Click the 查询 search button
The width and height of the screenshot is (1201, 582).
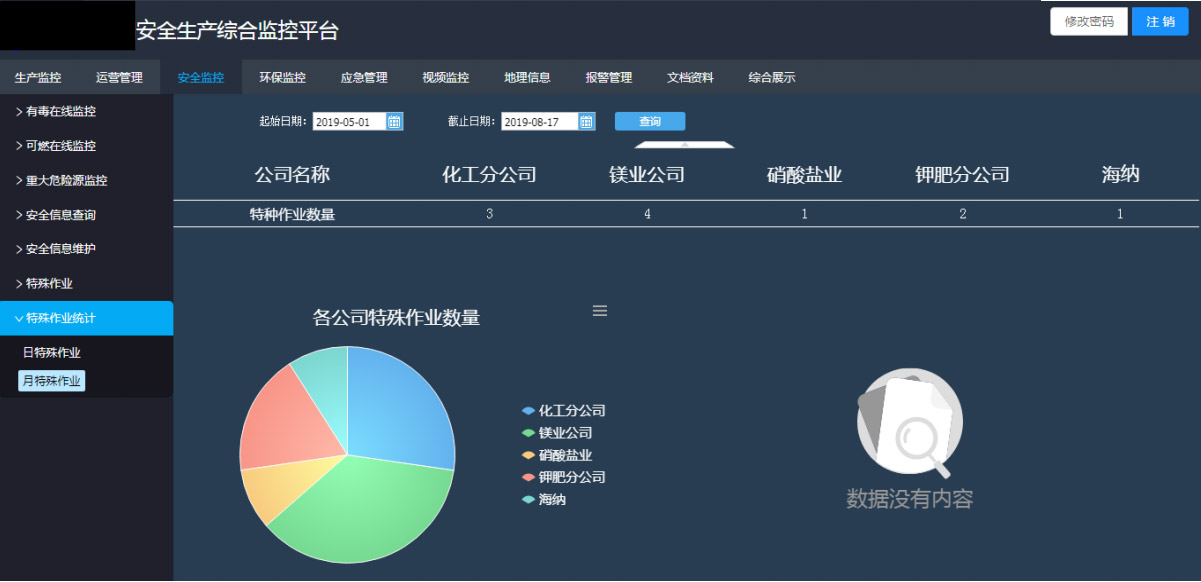(x=650, y=122)
